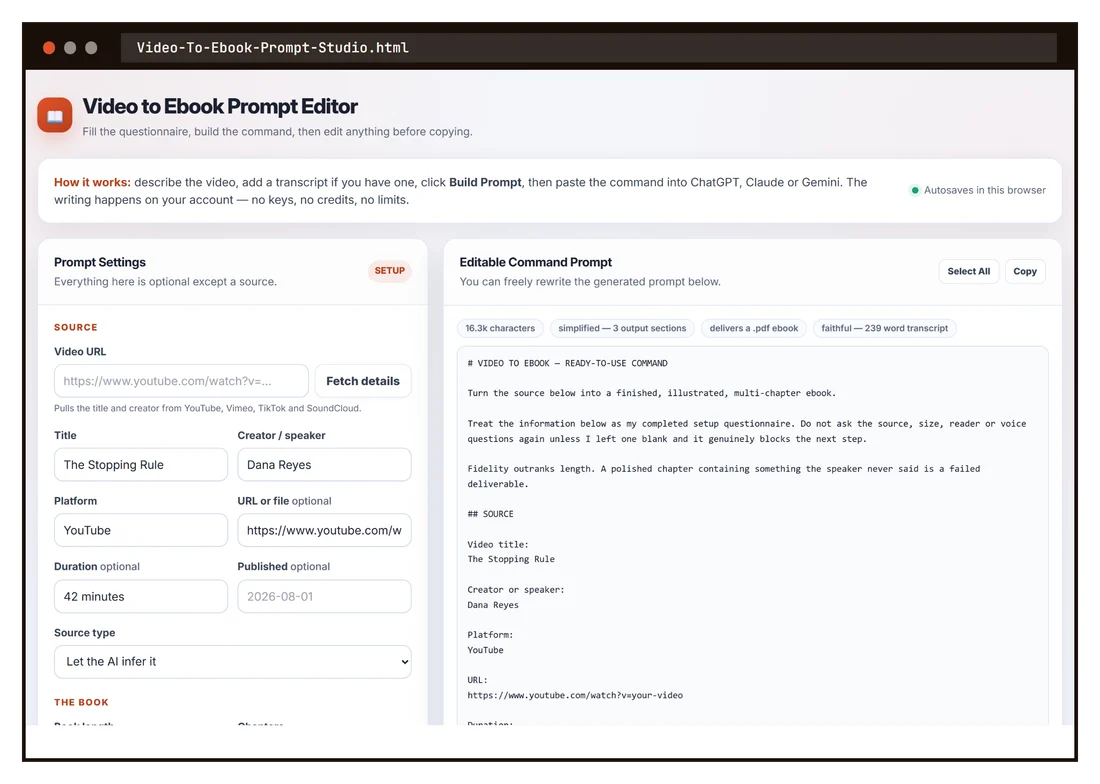Viewport: 1100px width, 784px height.
Task: Click the Source type label
Action: pos(84,633)
